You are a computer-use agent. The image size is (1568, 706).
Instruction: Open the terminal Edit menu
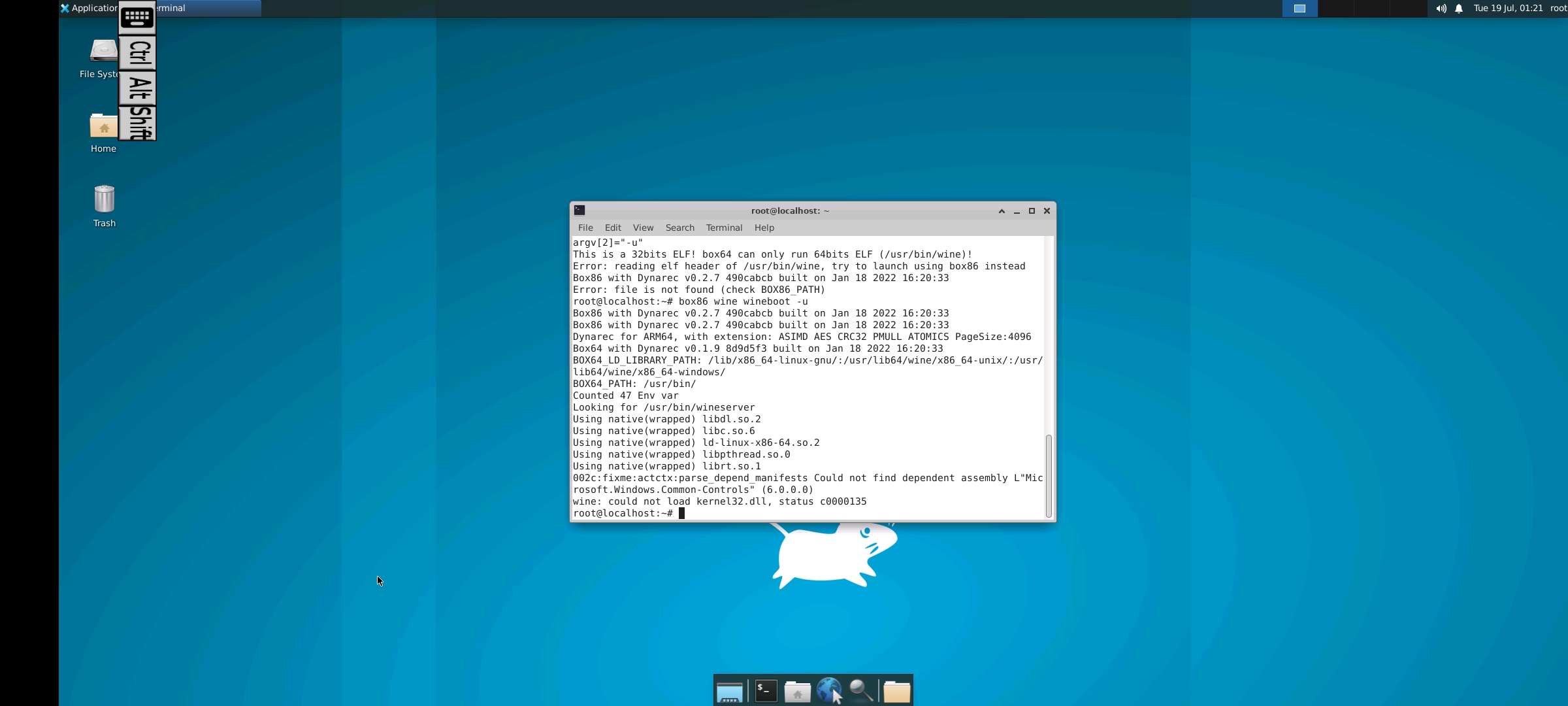(x=613, y=227)
